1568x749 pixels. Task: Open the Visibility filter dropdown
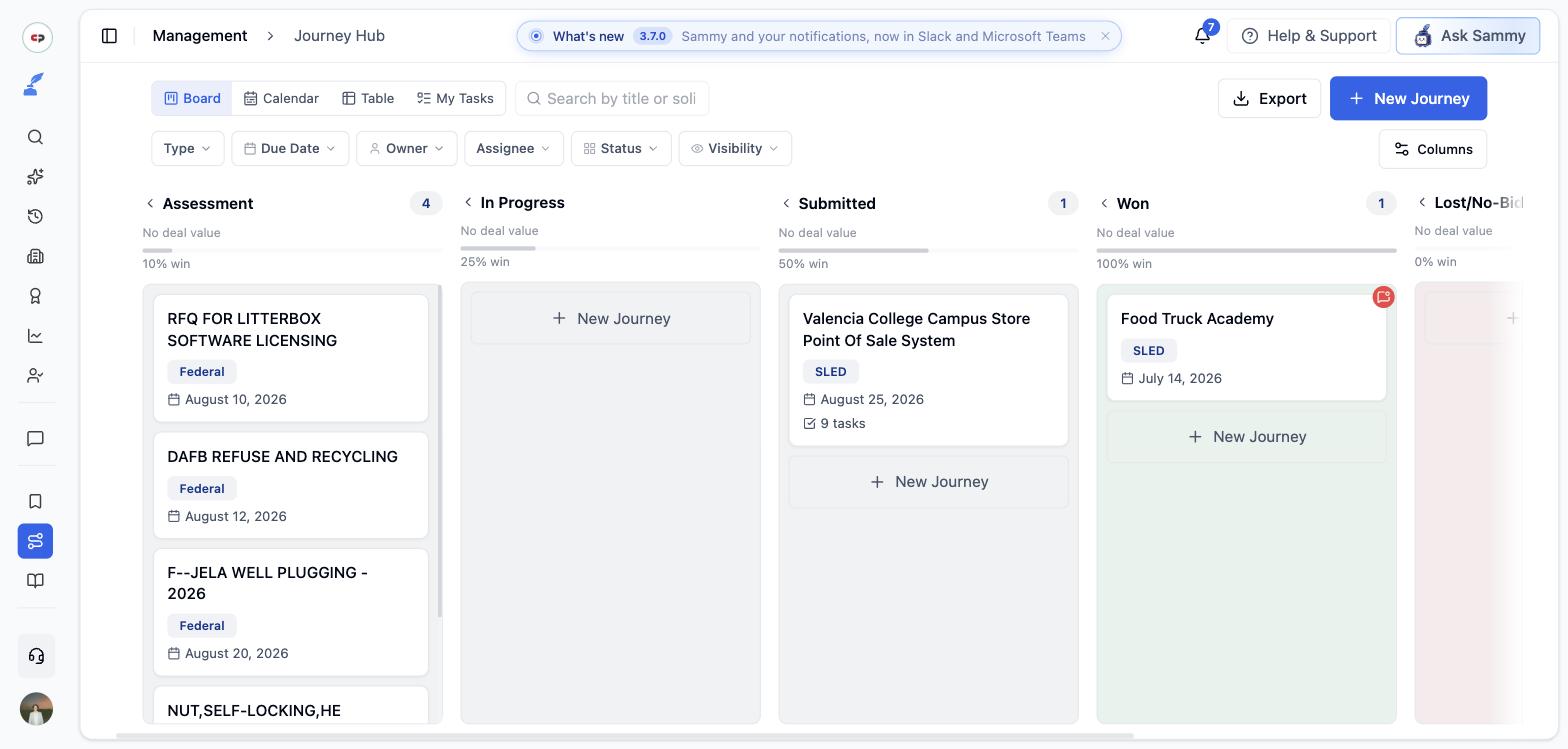pos(735,148)
